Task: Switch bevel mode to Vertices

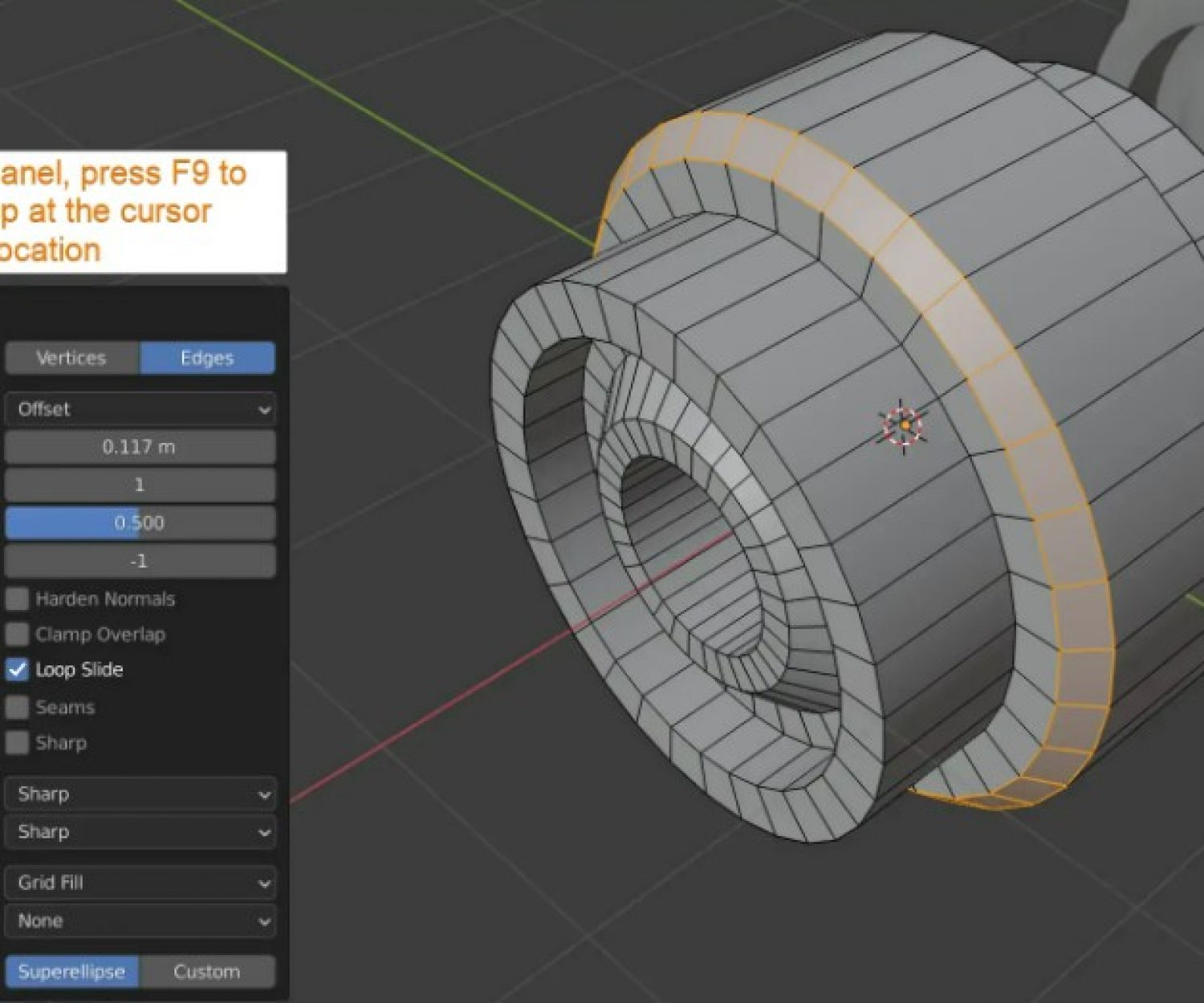Action: (71, 358)
